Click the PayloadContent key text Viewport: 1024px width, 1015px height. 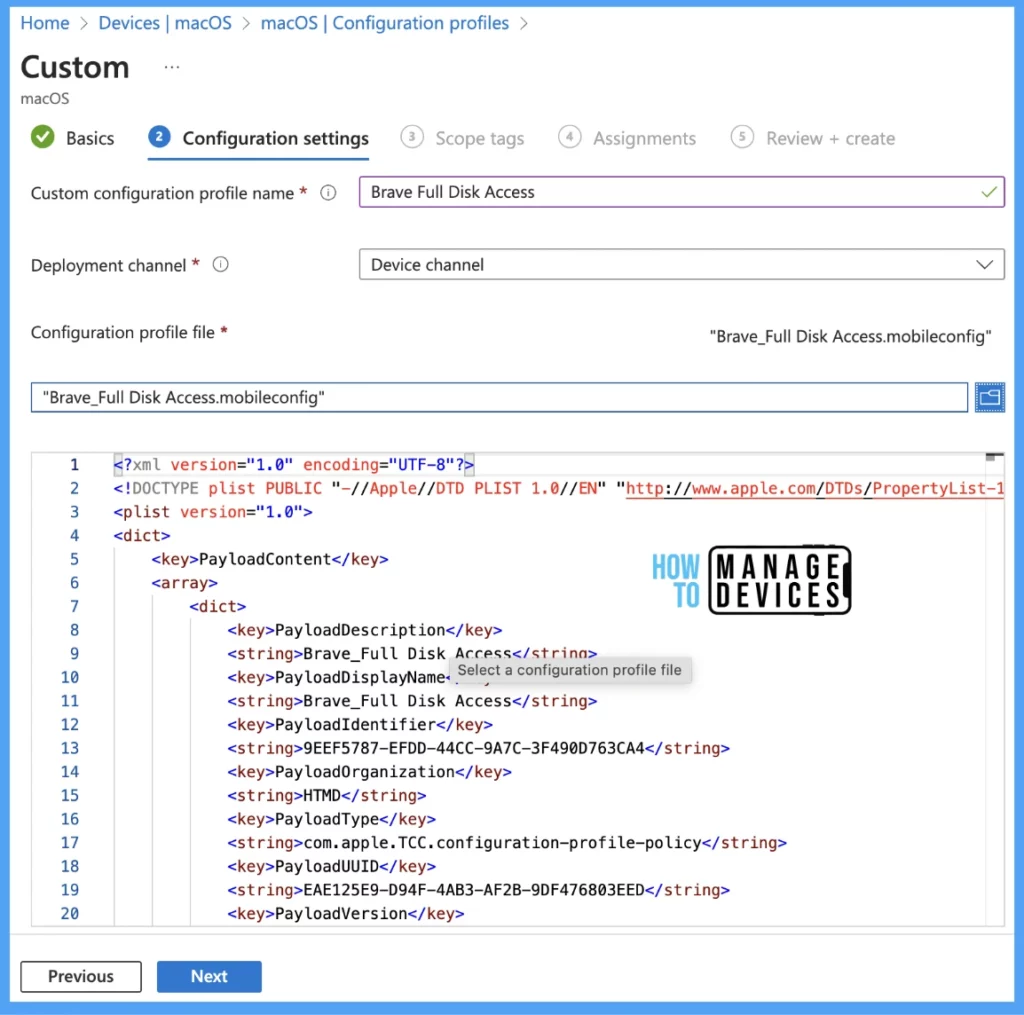tap(265, 559)
